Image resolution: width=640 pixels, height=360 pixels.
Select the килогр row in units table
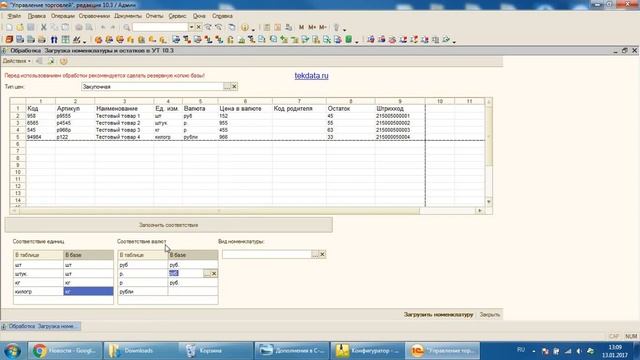point(63,291)
